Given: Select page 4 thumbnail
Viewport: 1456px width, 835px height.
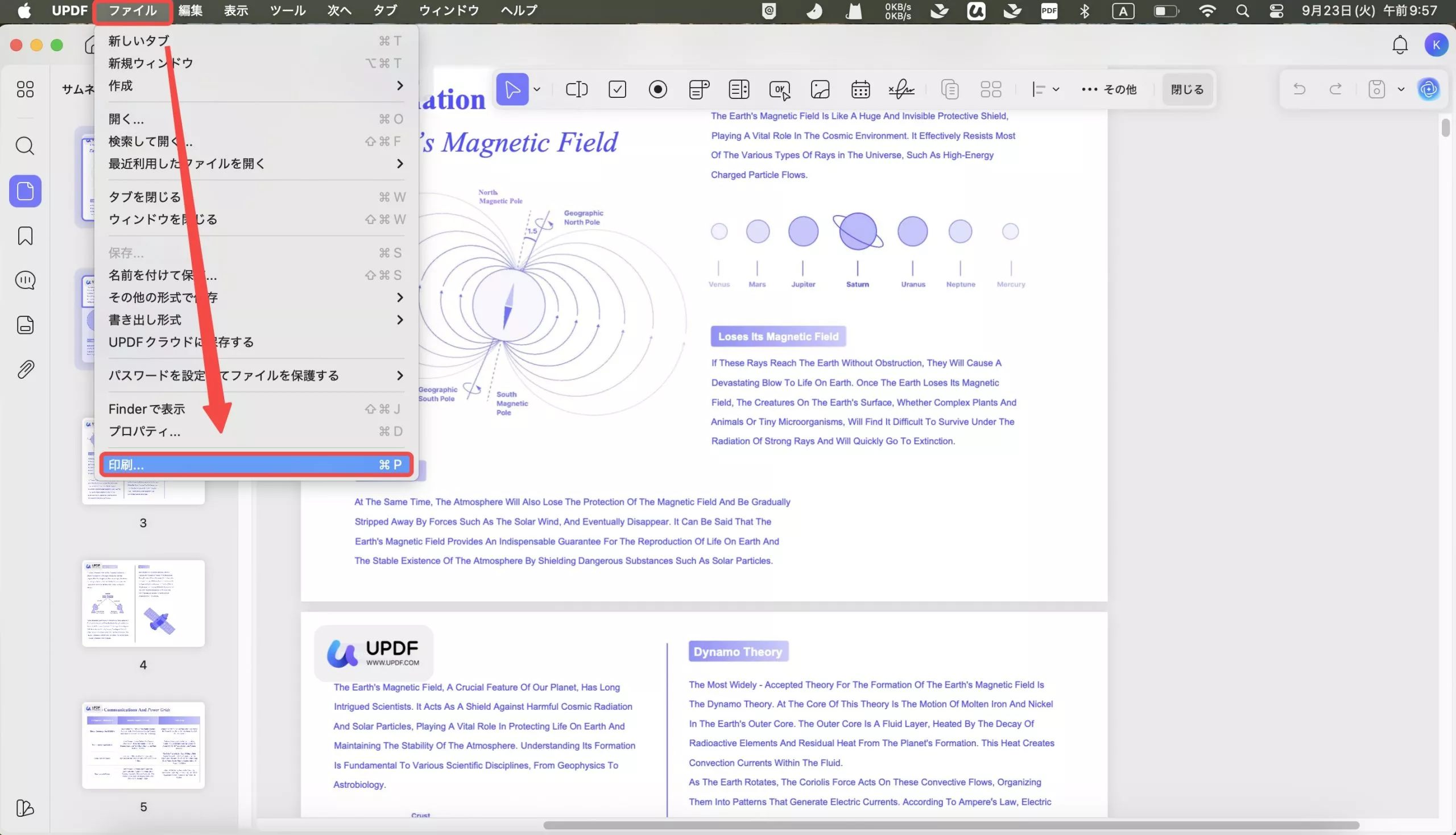Looking at the screenshot, I should pyautogui.click(x=143, y=603).
